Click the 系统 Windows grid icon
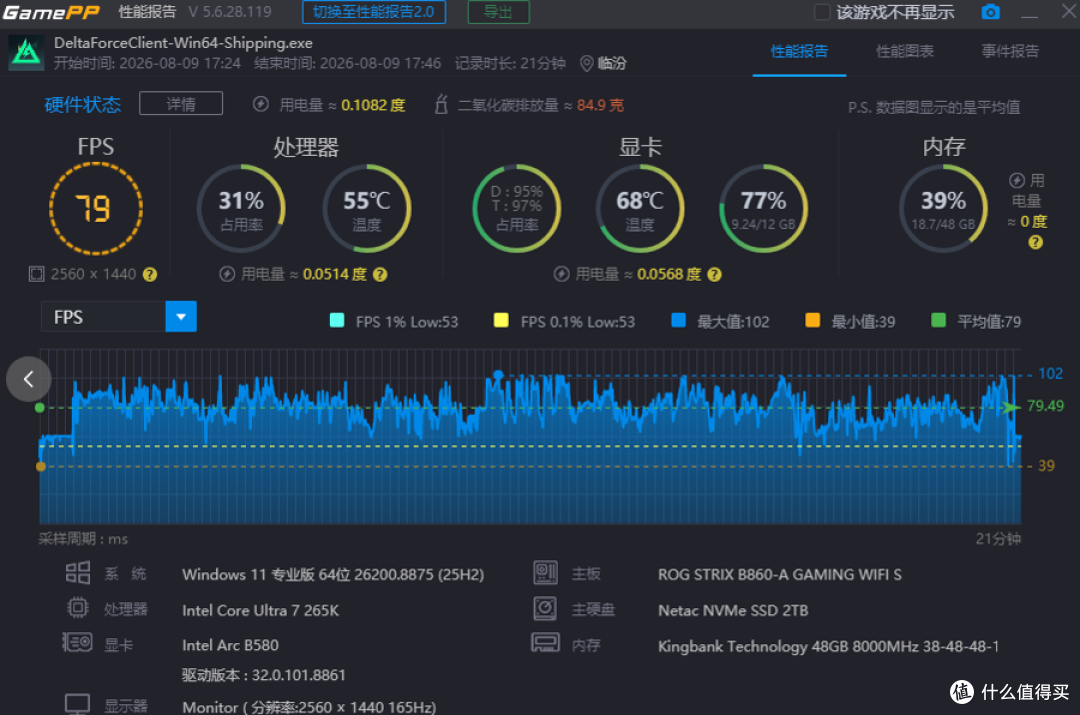Screen dimensions: 1080x715 click(78, 572)
